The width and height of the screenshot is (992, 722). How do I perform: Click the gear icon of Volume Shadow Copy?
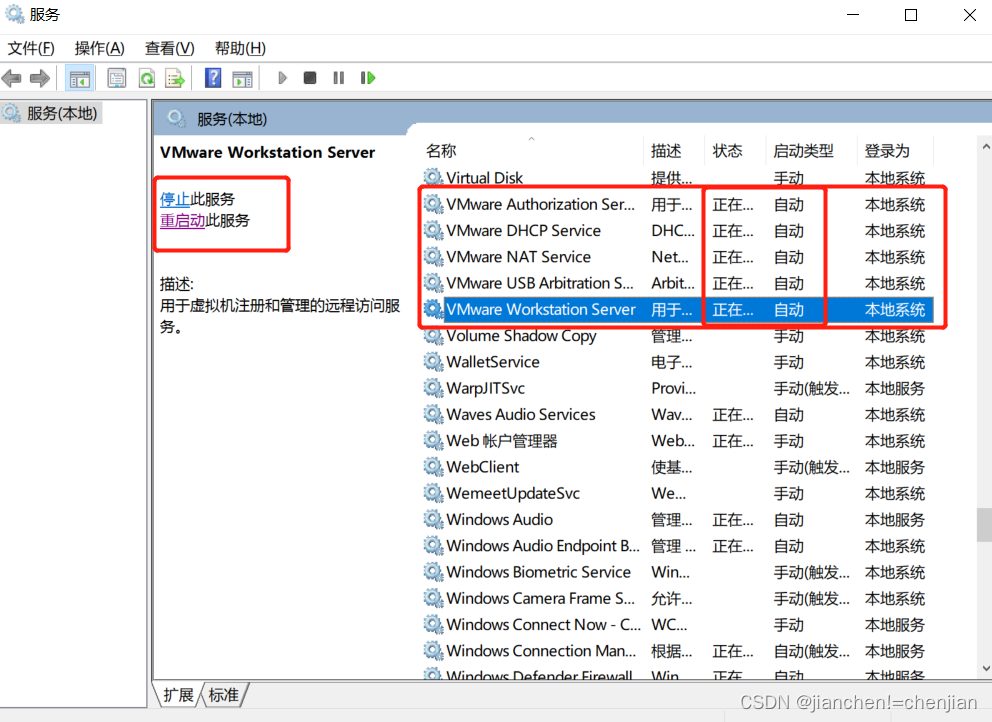[x=433, y=335]
